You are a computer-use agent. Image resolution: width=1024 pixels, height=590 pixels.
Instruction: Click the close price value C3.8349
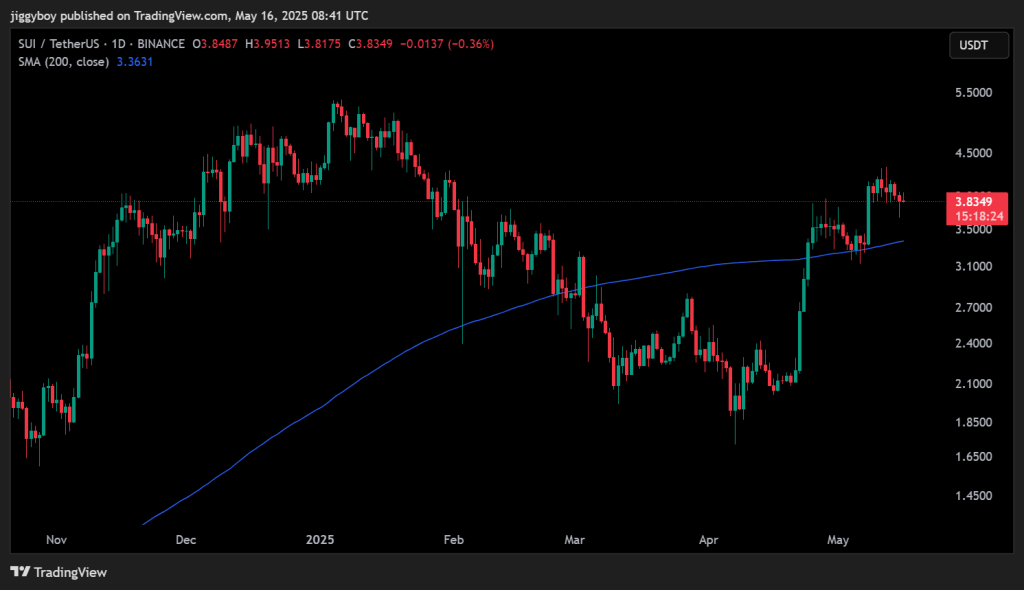(370, 44)
